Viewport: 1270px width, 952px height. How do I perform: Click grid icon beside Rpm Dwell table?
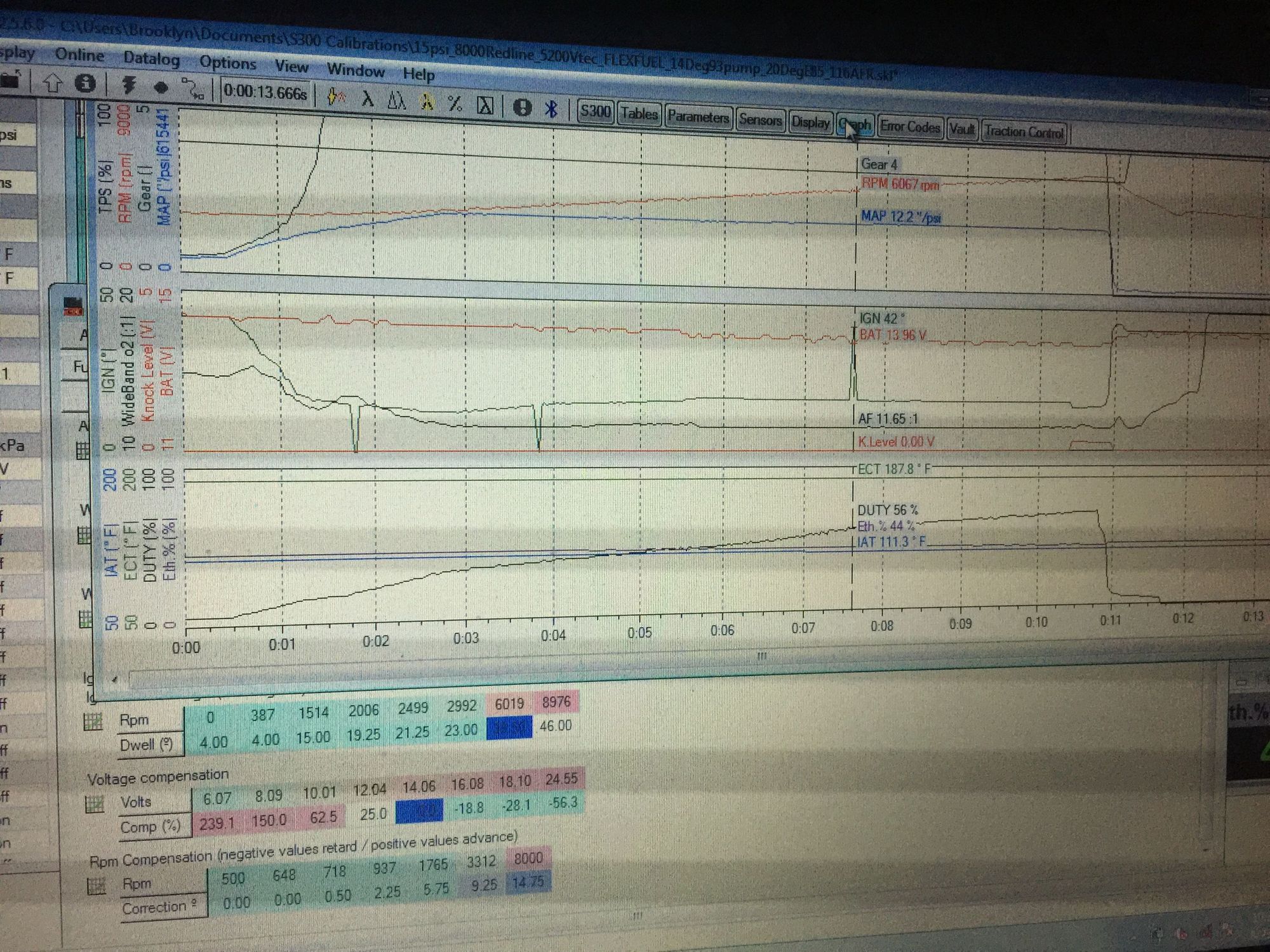coord(93,722)
